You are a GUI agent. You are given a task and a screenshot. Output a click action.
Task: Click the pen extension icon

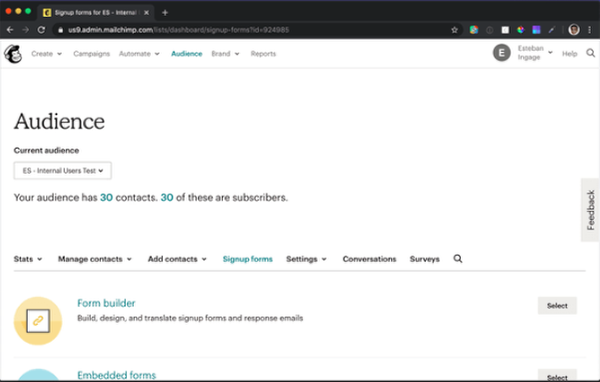coord(552,30)
